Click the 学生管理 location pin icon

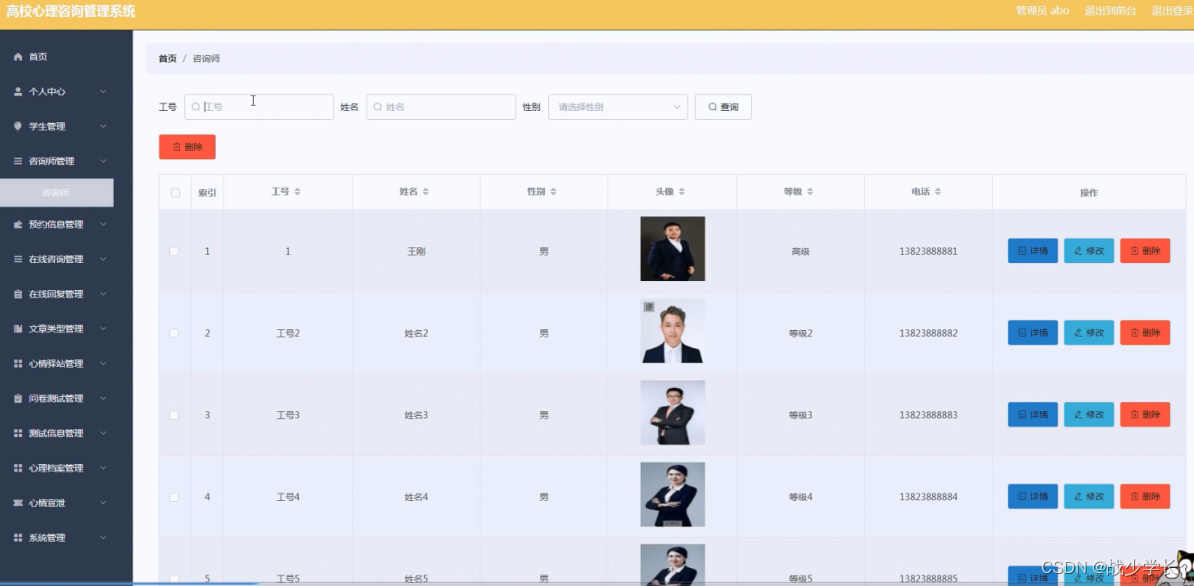pos(18,126)
